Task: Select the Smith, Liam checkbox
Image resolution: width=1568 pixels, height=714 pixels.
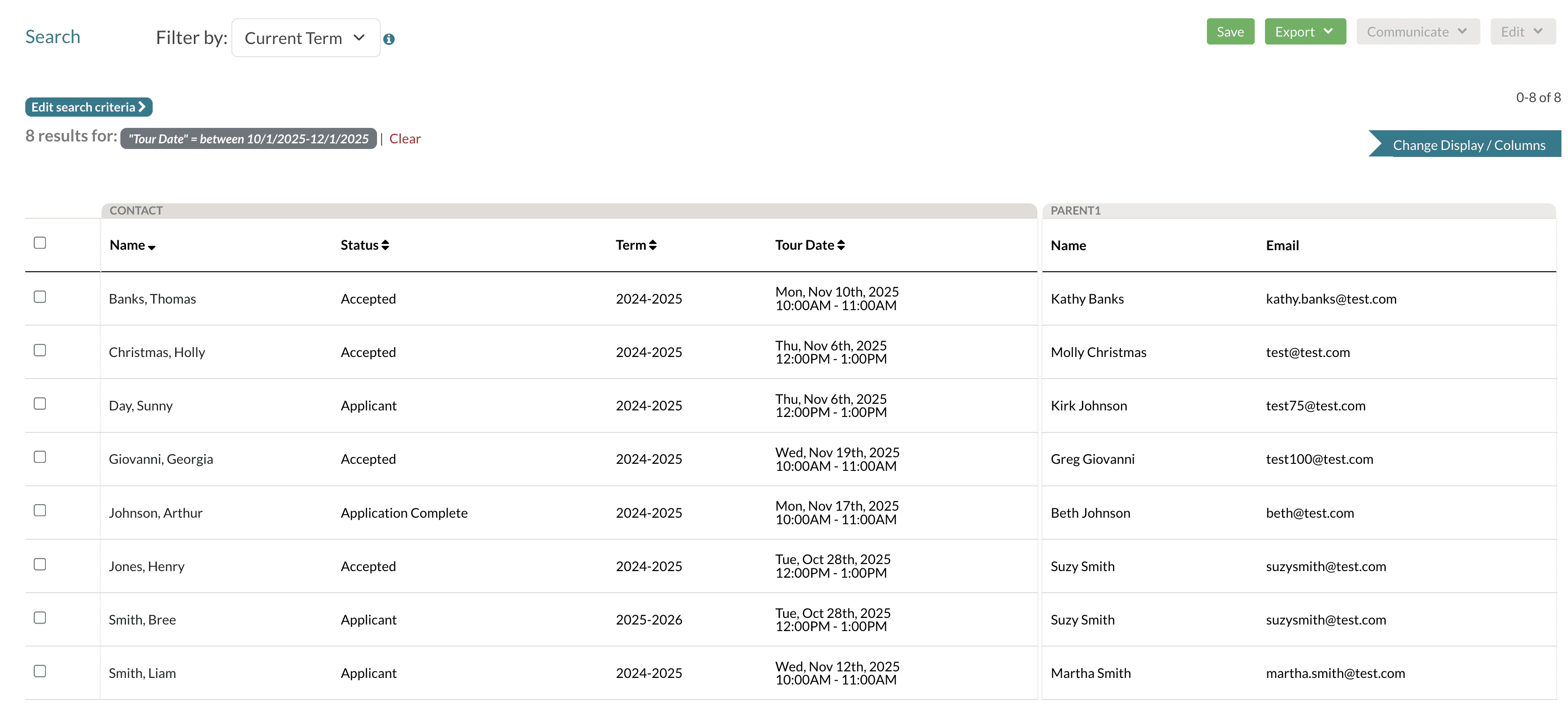Action: (x=40, y=671)
